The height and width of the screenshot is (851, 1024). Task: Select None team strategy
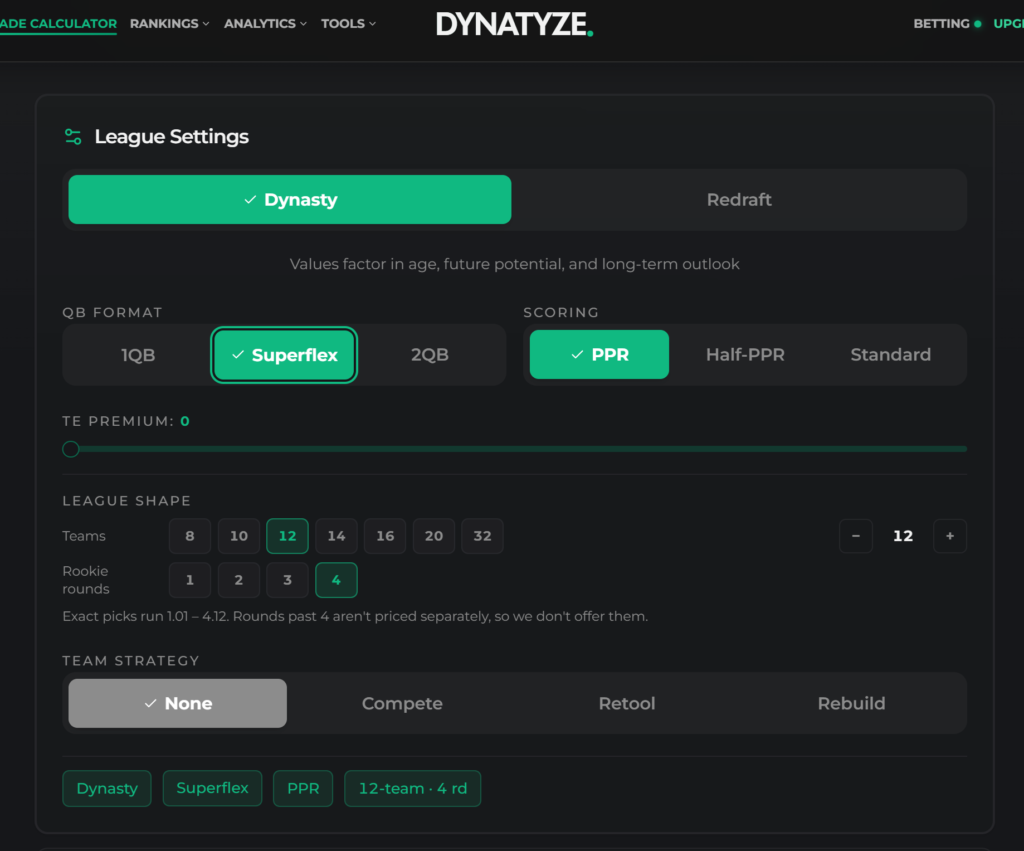point(178,703)
